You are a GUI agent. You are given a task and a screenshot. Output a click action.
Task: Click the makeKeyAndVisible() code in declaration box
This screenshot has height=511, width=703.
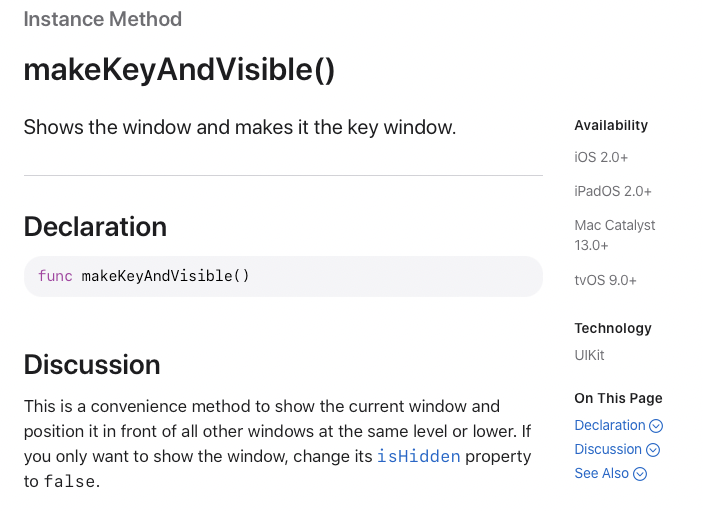click(165, 276)
